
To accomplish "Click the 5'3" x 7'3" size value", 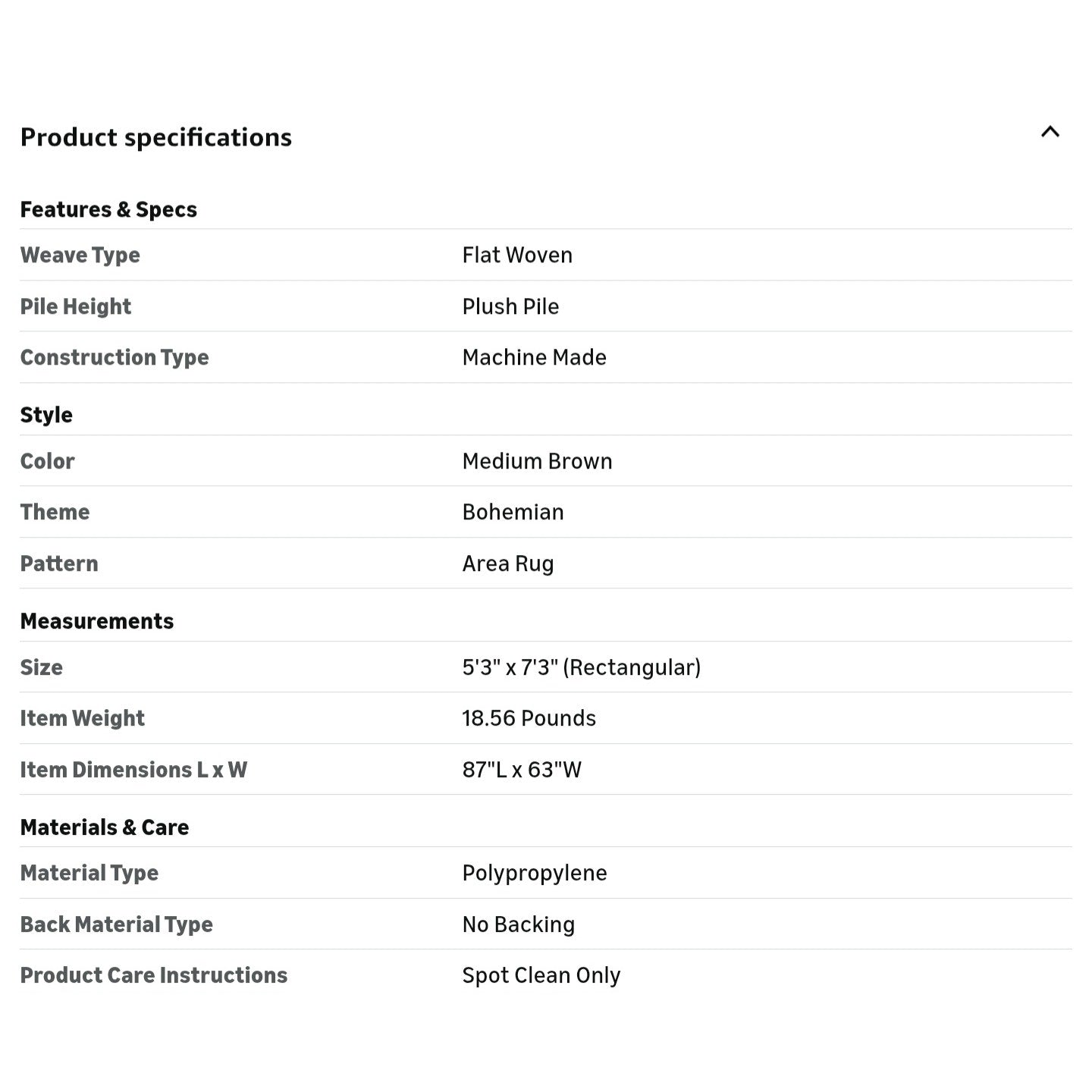I will [581, 667].
